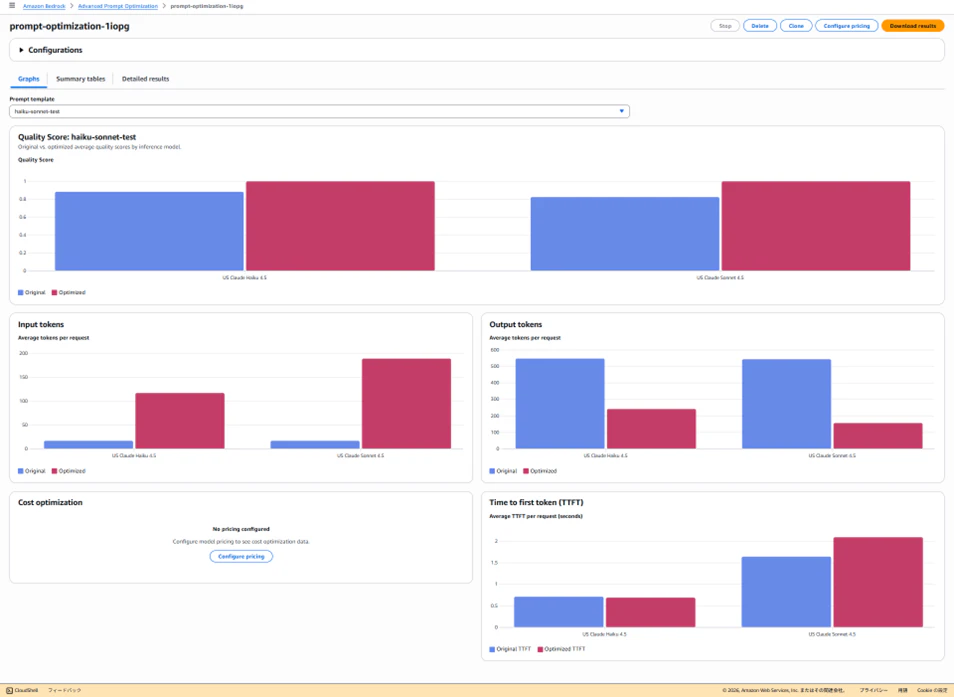
Task: Open the Cookie settings footer link
Action: pyautogui.click(x=932, y=690)
